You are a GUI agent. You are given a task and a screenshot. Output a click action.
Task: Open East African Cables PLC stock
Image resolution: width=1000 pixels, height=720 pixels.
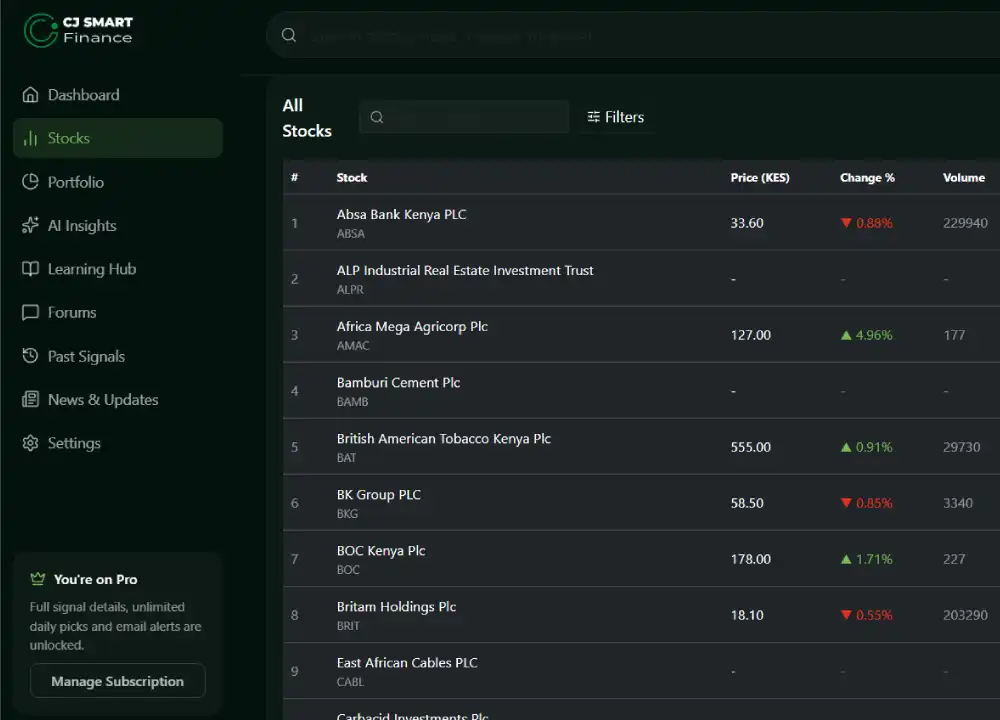coord(407,663)
